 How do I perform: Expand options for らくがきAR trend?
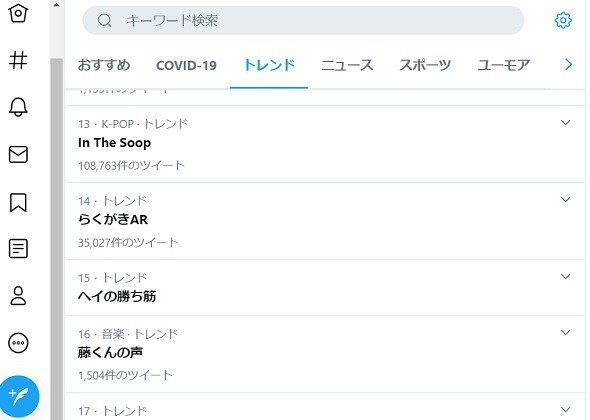tap(565, 199)
